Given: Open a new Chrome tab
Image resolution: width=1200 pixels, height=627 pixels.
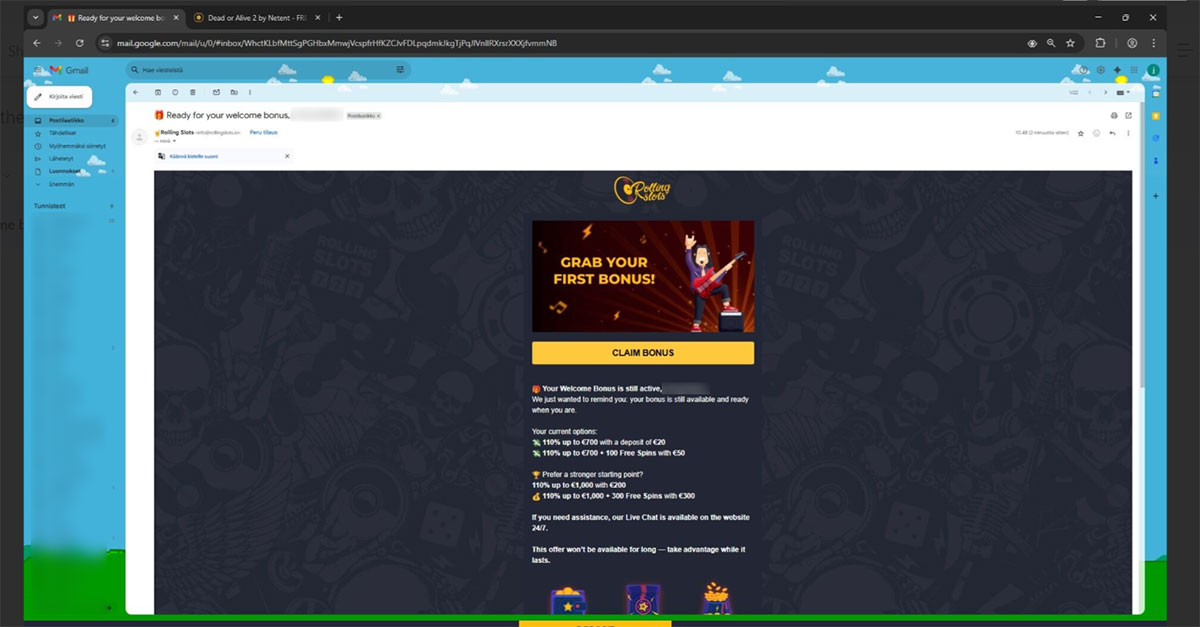Looking at the screenshot, I should [x=339, y=17].
